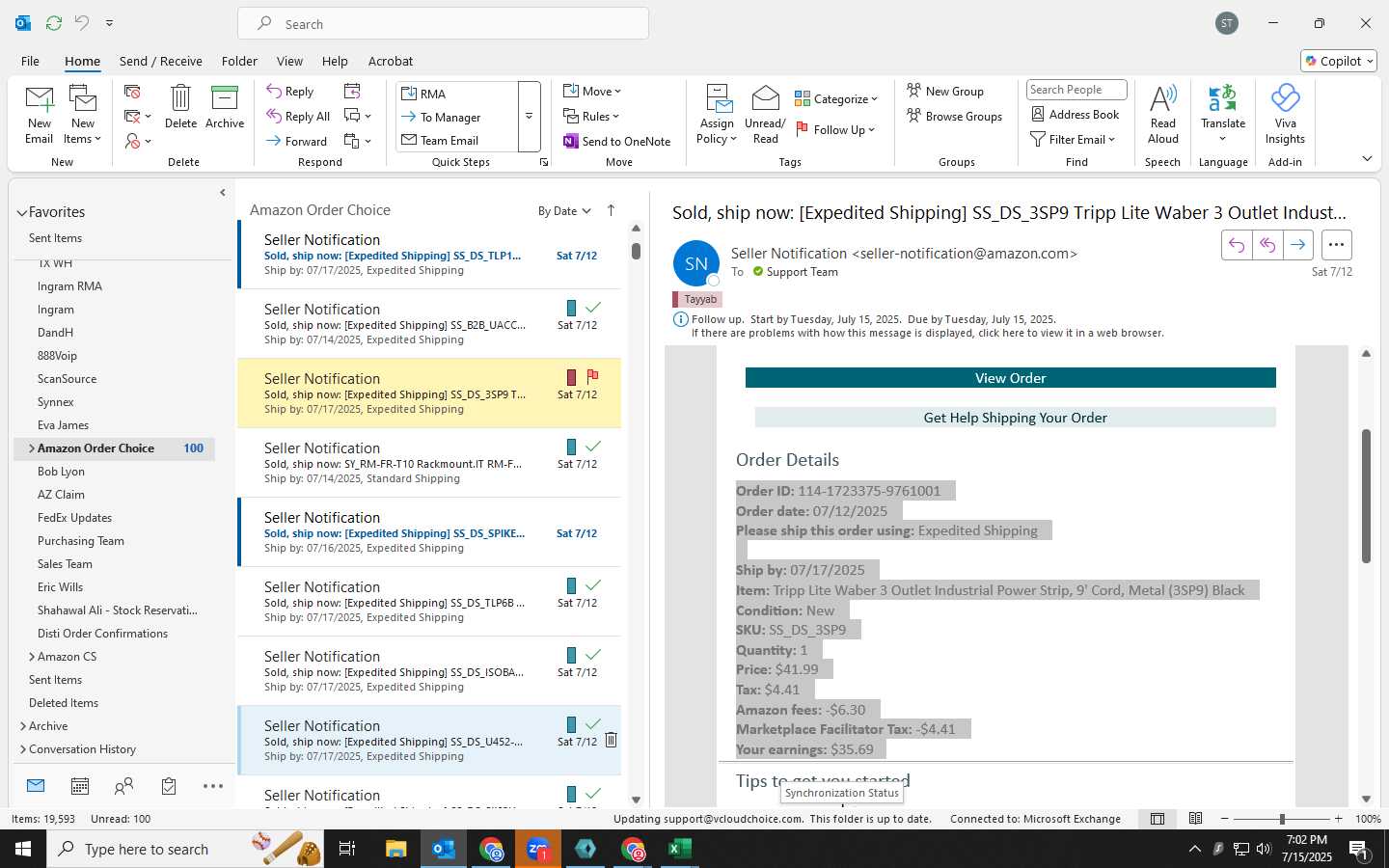The height and width of the screenshot is (868, 1389).
Task: Switch to Calendar in navigation bar
Action: (80, 787)
